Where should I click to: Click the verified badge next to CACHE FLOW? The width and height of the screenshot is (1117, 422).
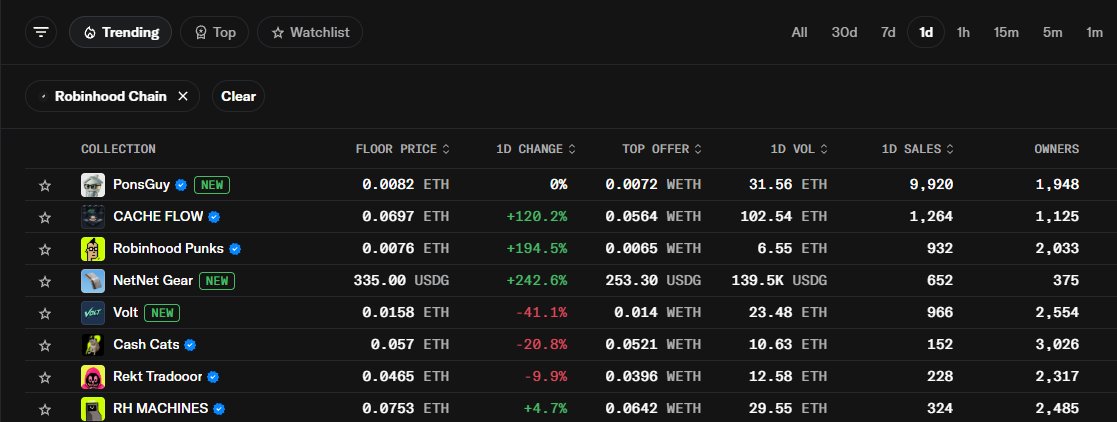coord(214,217)
